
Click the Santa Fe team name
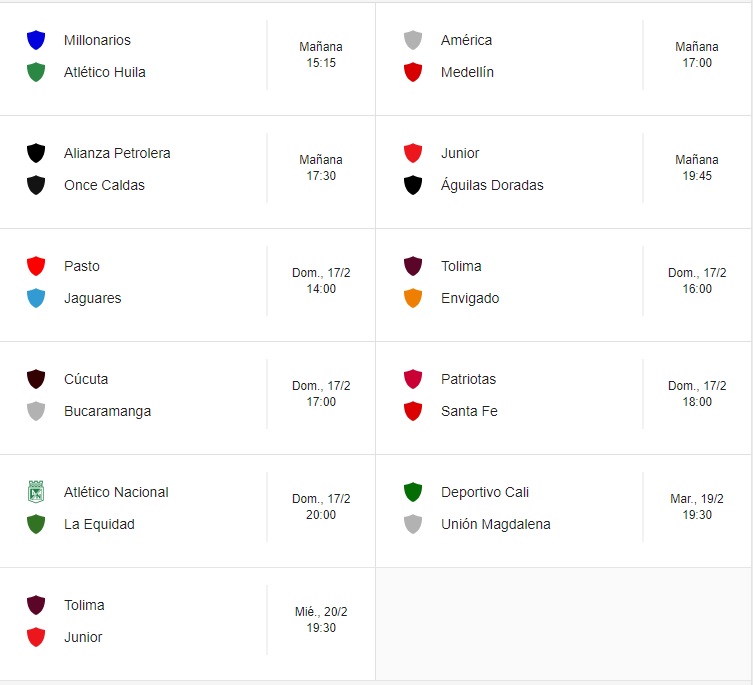(469, 411)
